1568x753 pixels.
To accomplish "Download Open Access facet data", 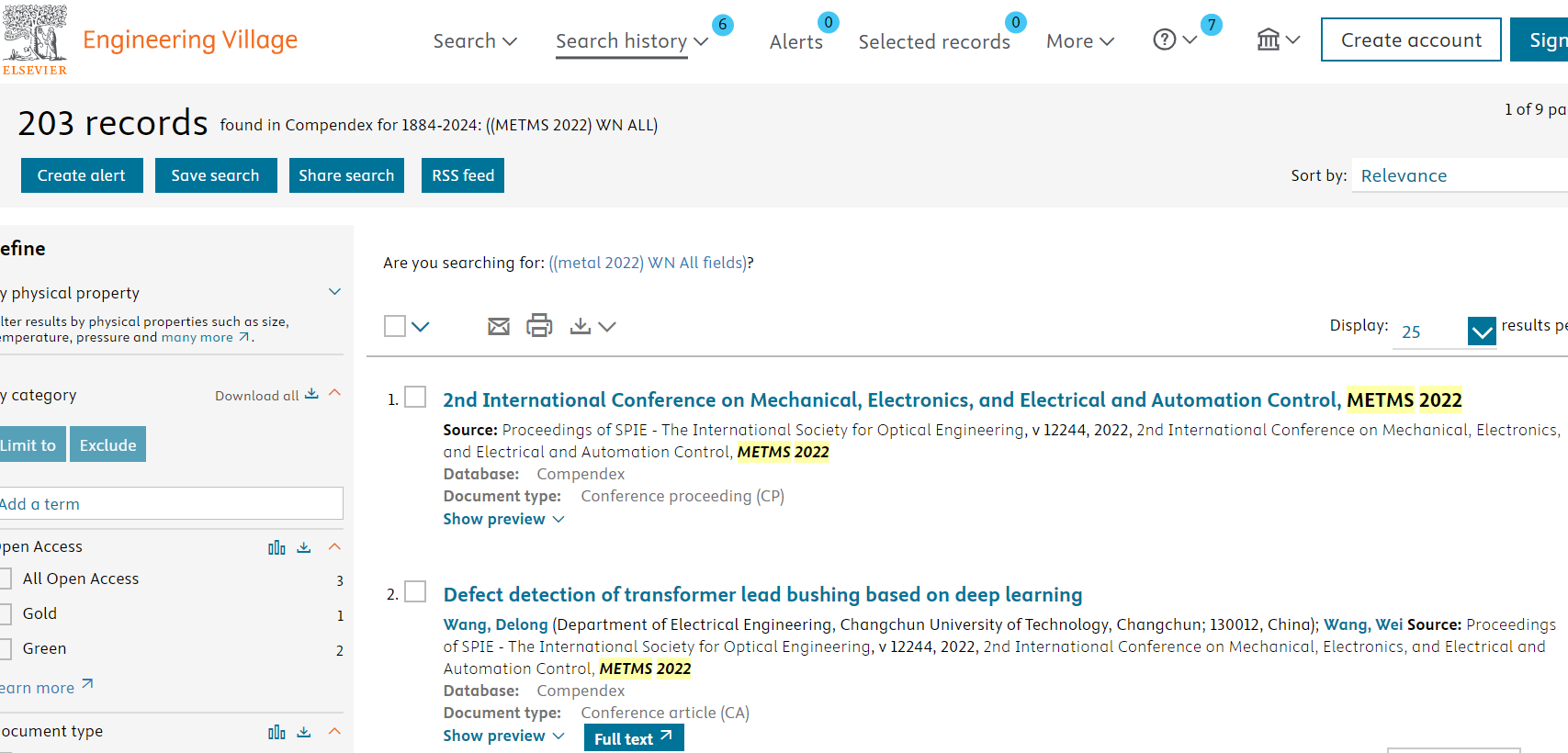I will [304, 547].
